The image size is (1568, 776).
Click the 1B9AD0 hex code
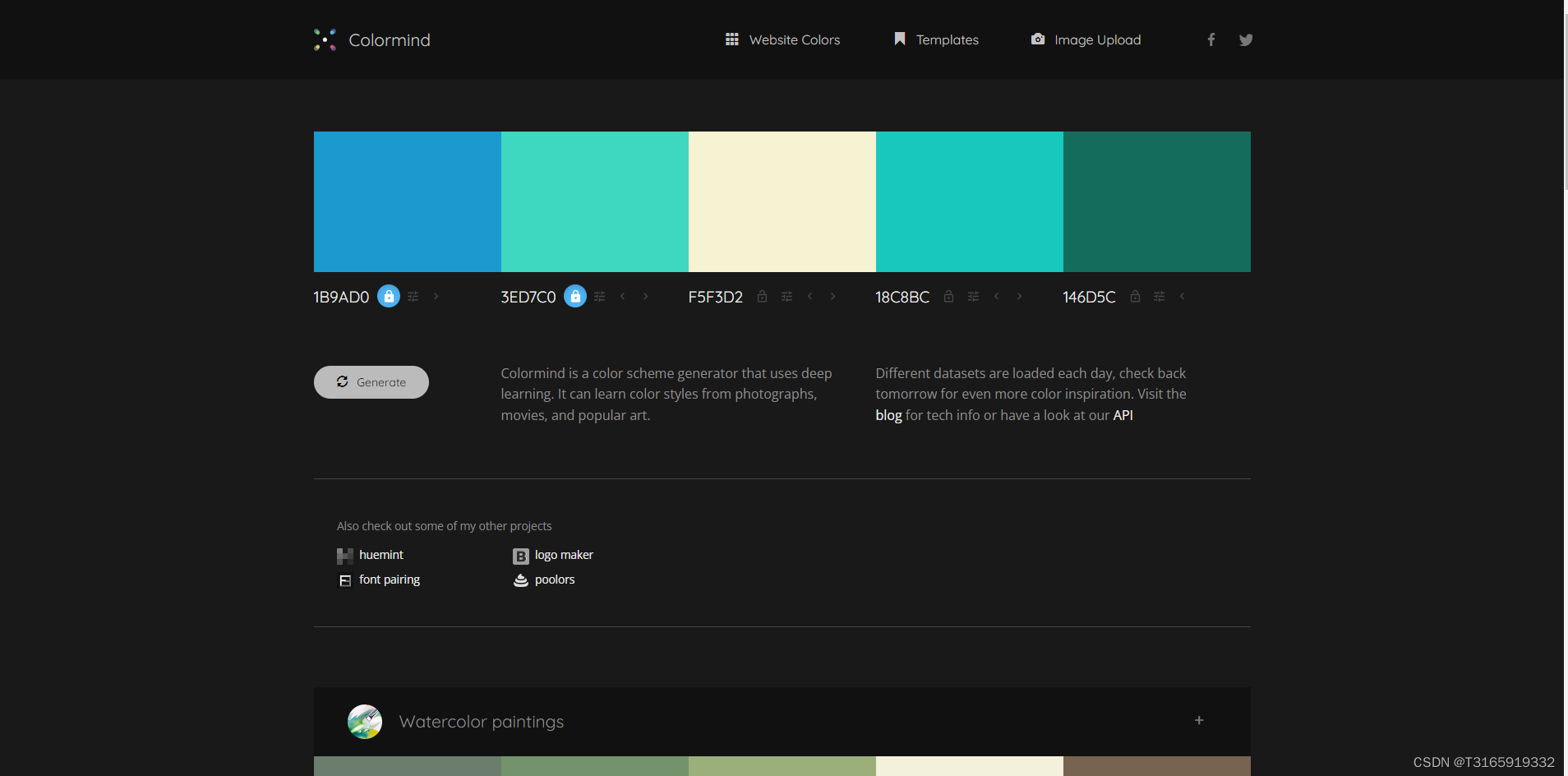341,297
